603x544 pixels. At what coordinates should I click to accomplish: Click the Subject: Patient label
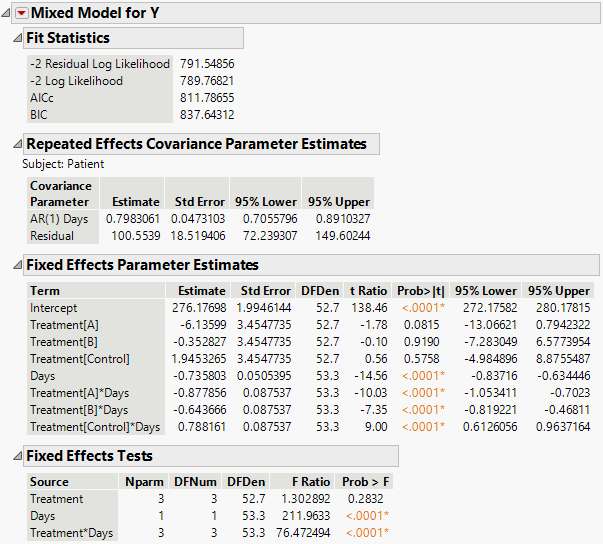[63, 164]
